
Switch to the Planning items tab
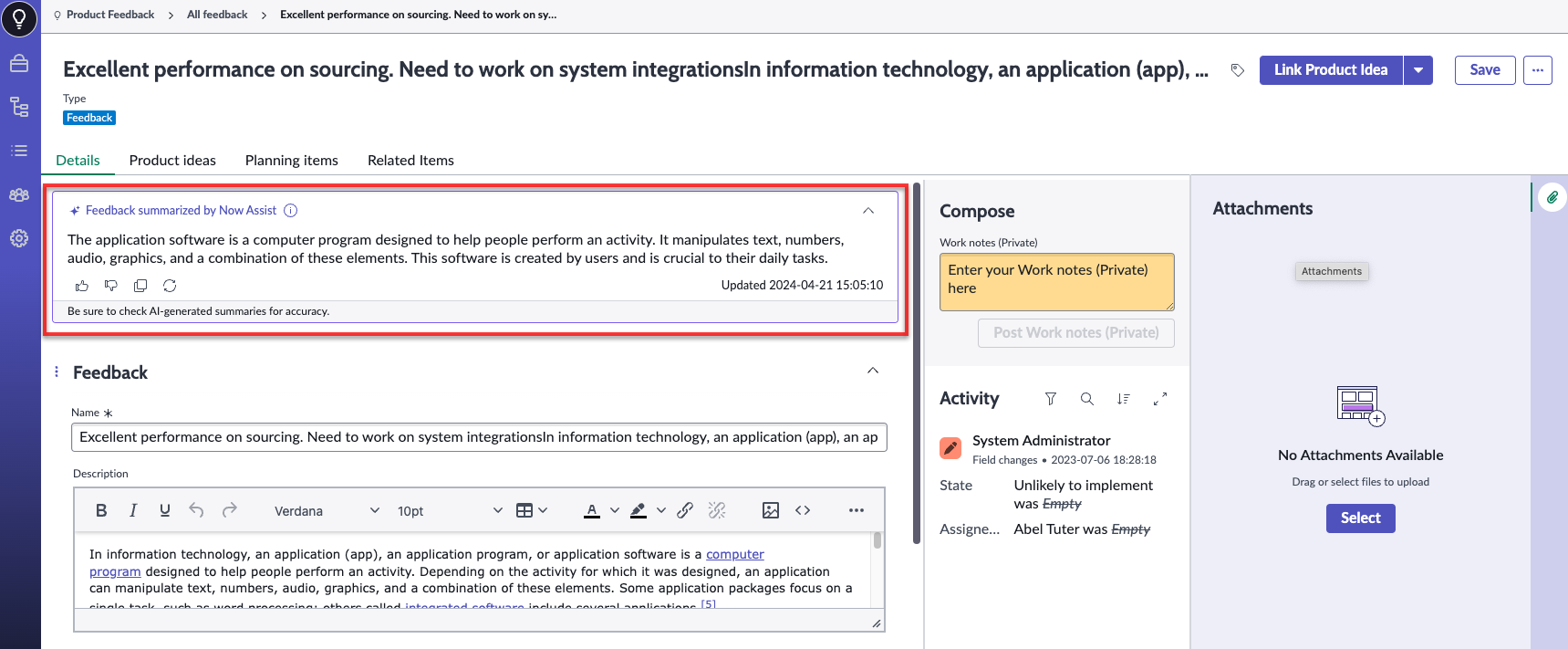point(292,160)
